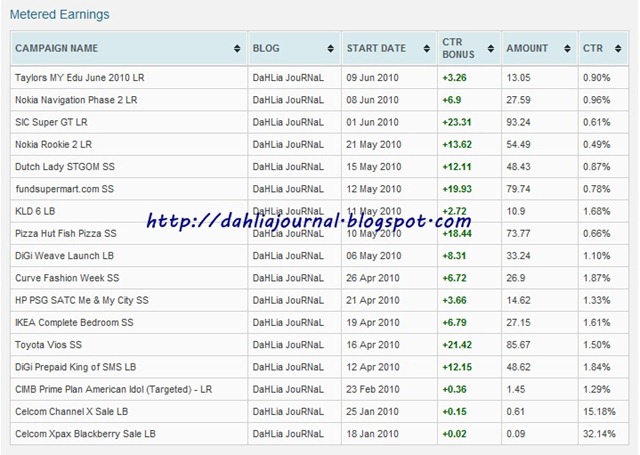Click start date 01 Jun 2010
The width and height of the screenshot is (640, 455).
pos(372,122)
